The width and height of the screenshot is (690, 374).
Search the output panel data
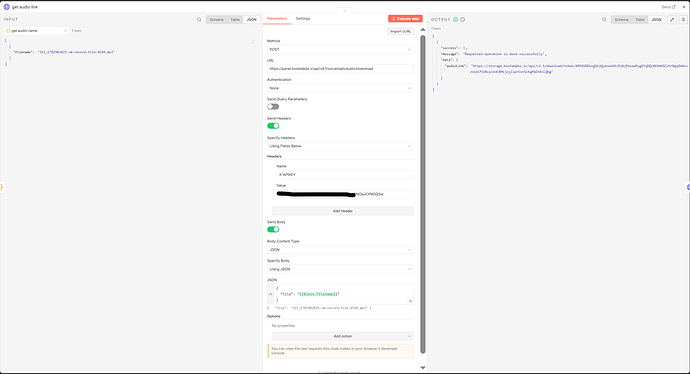tap(604, 19)
